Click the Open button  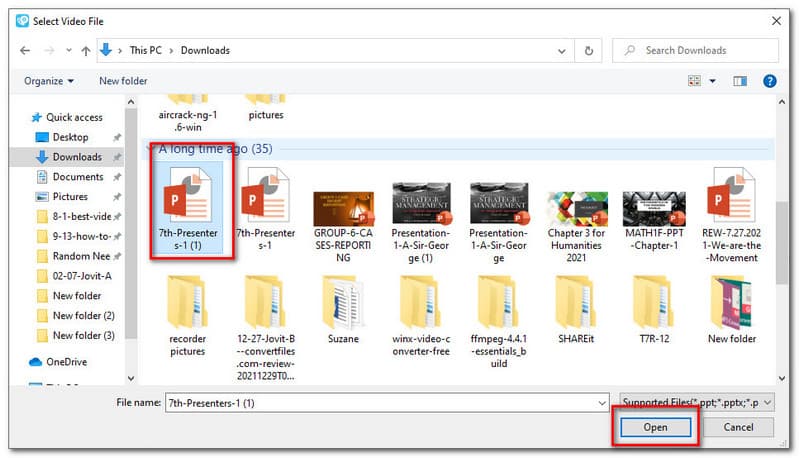pos(655,427)
